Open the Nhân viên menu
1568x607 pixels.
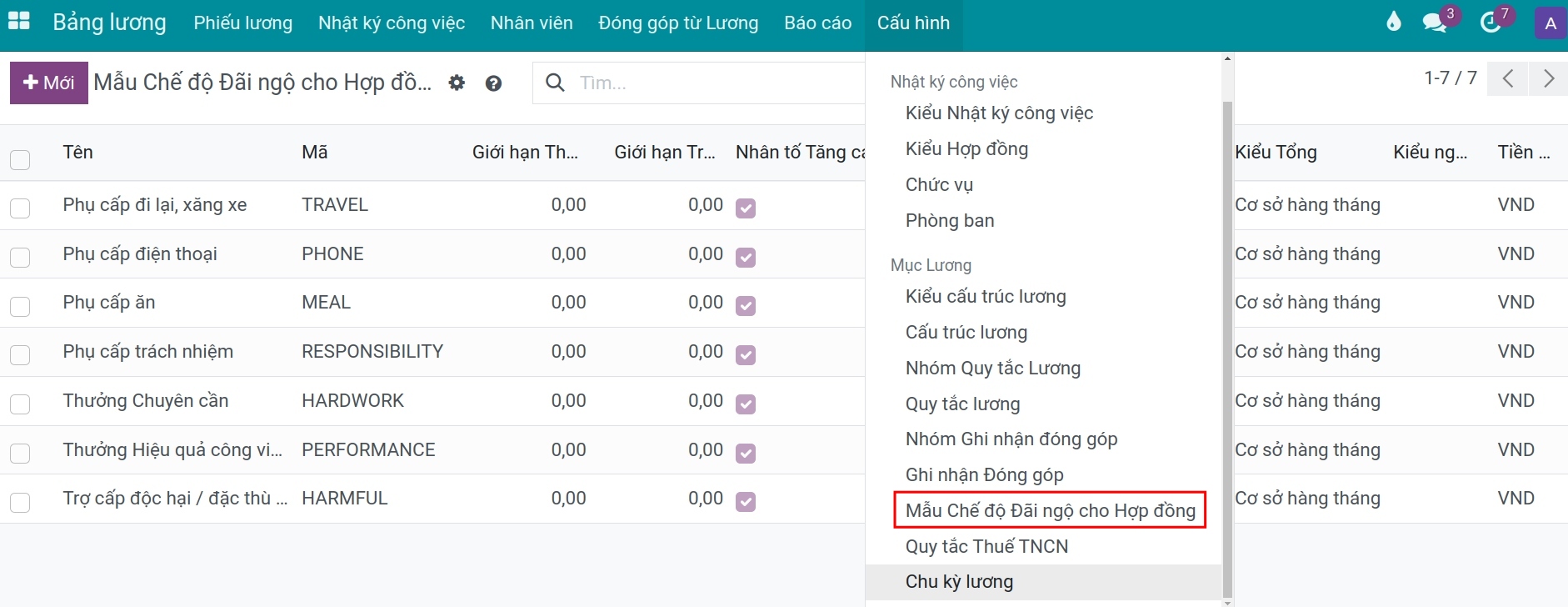[x=532, y=23]
